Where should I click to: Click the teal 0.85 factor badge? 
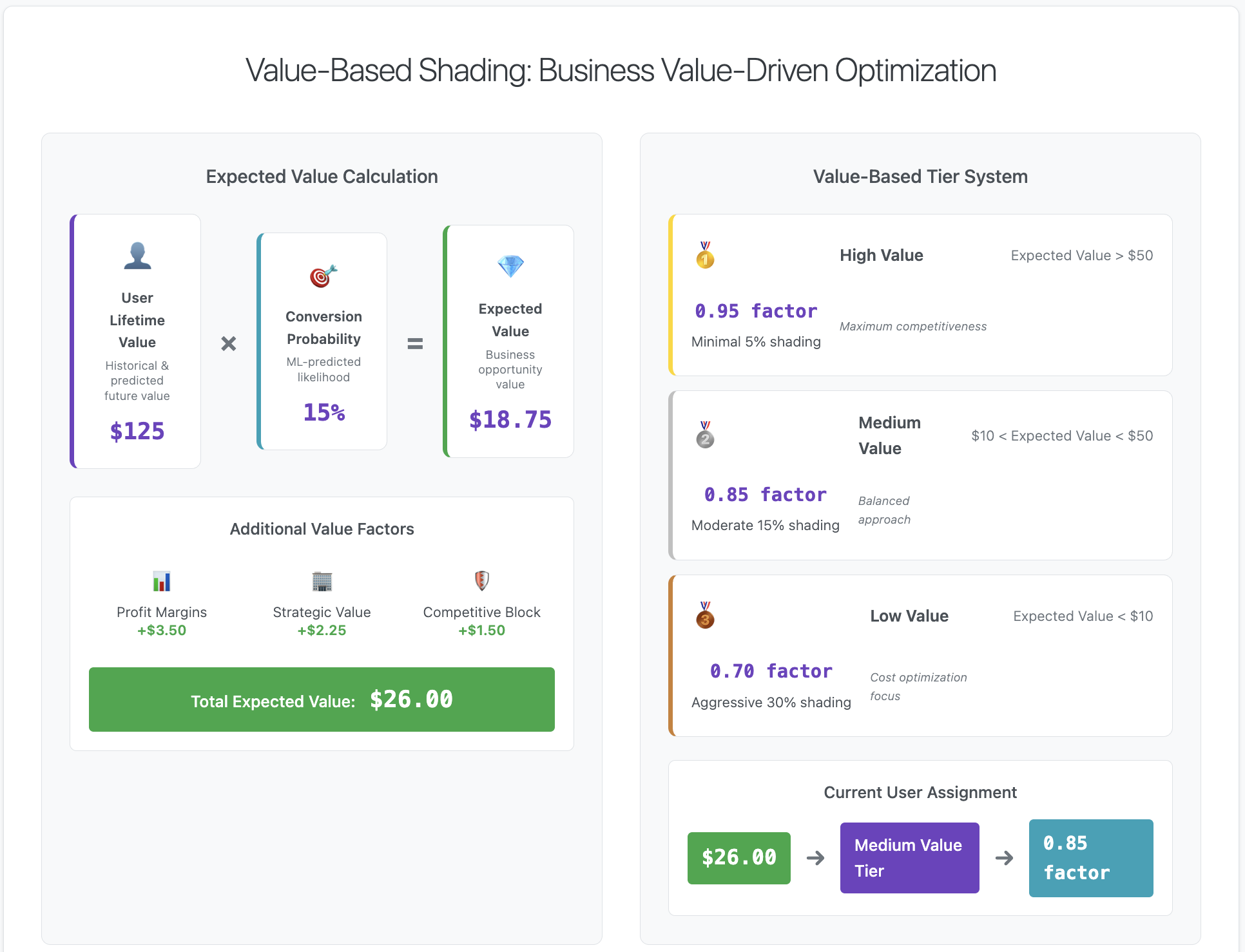click(1090, 858)
